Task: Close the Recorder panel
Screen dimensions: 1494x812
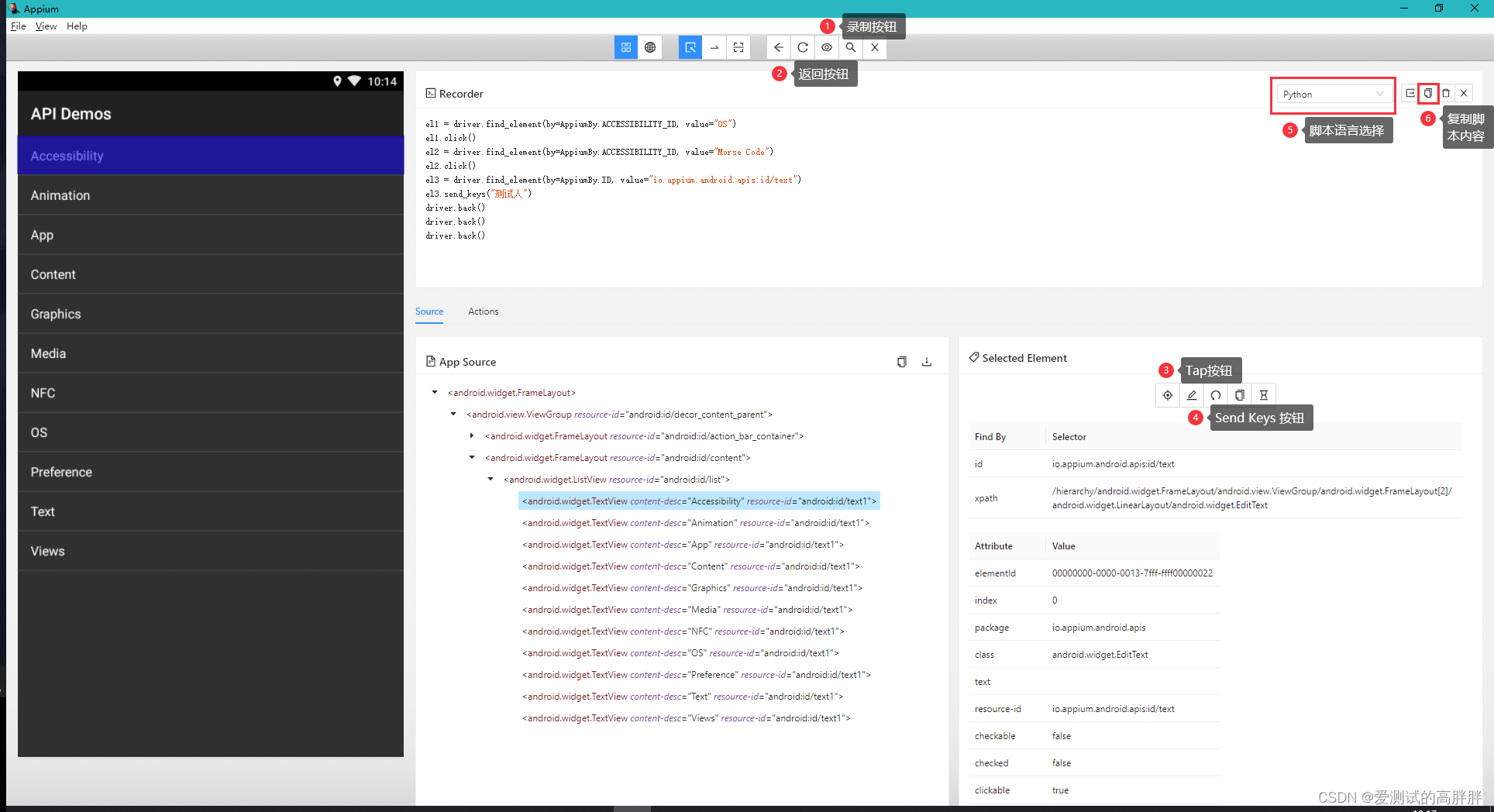Action: coord(1464,93)
